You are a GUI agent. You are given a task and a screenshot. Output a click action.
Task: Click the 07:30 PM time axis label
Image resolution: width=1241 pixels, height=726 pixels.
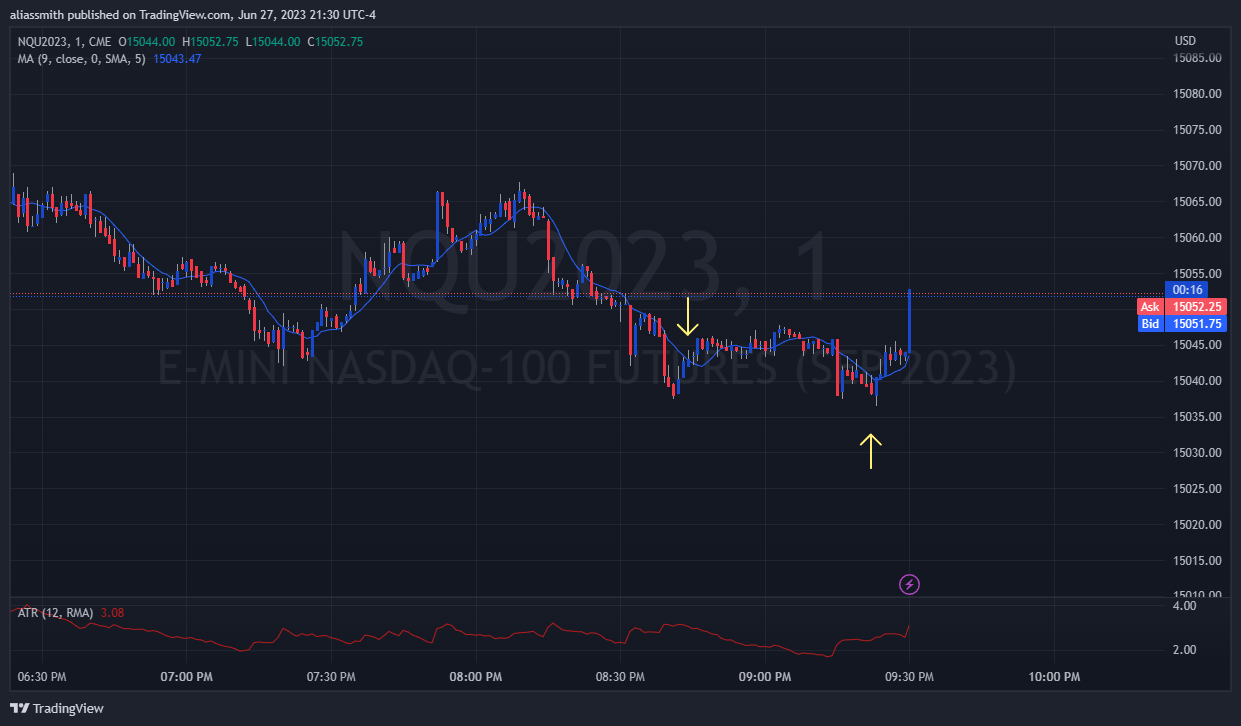point(331,677)
